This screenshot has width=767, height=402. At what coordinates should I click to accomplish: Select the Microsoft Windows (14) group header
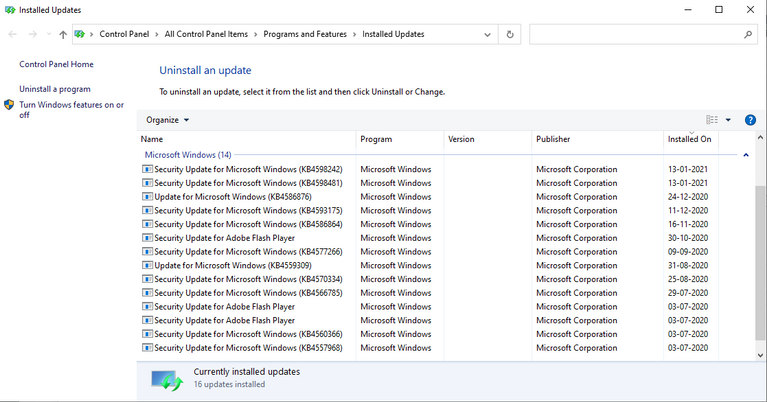tap(188, 155)
